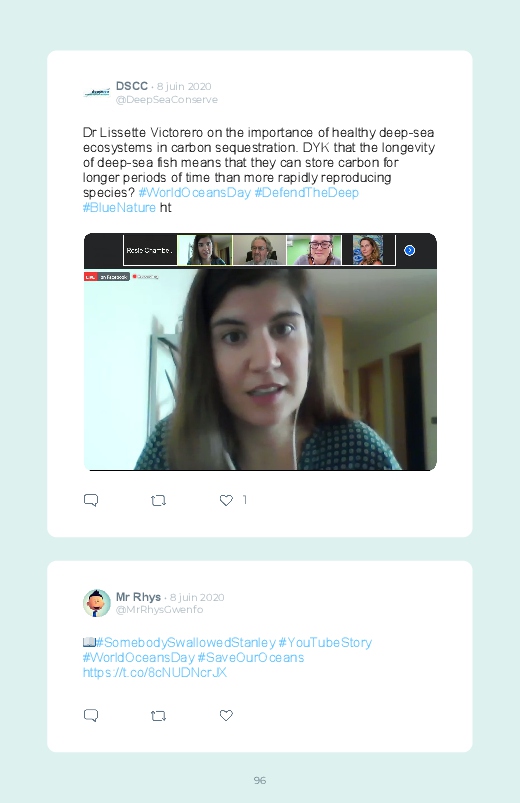Image resolution: width=520 pixels, height=803 pixels.
Task: Open #SaveOurOceans hashtag
Action: point(251,657)
